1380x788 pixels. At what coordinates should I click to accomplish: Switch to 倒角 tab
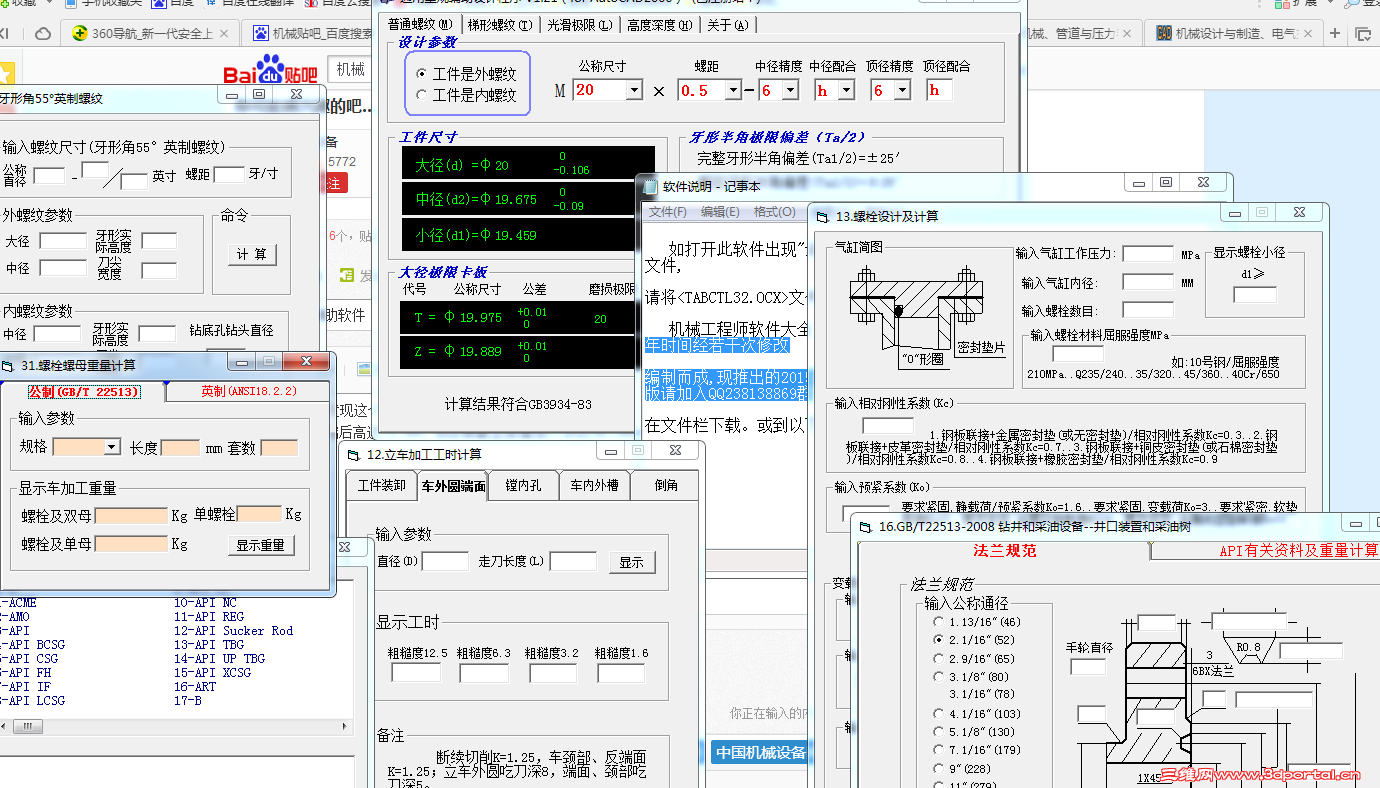tap(666, 485)
